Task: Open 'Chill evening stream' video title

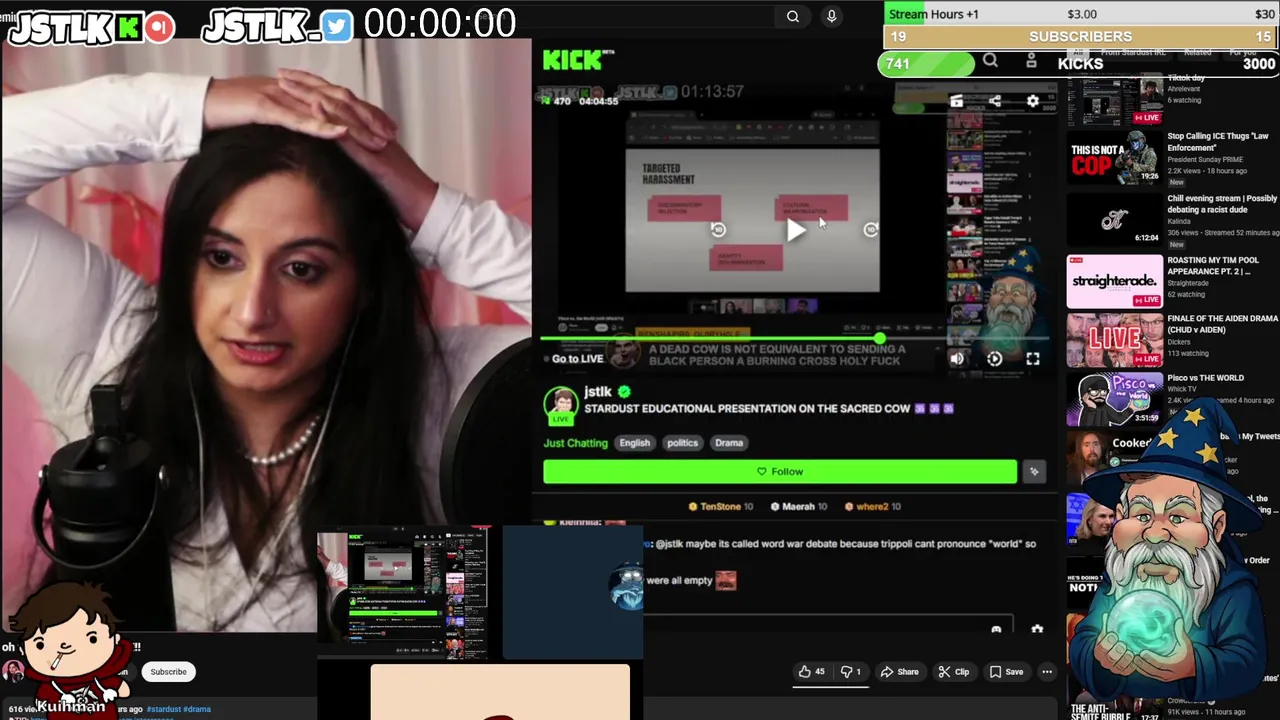Action: 1222,204
